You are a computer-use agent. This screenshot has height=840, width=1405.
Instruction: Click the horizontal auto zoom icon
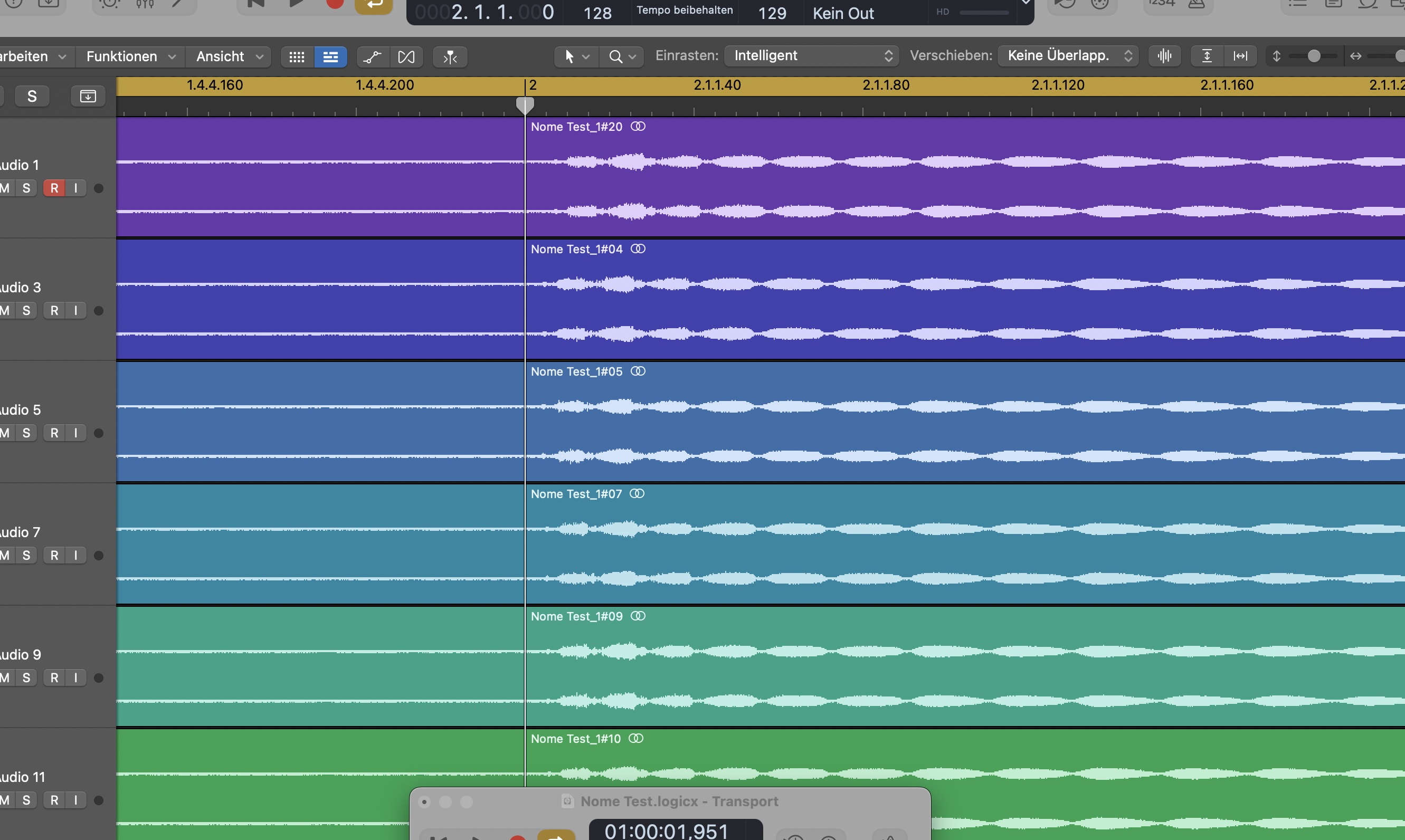[1240, 55]
